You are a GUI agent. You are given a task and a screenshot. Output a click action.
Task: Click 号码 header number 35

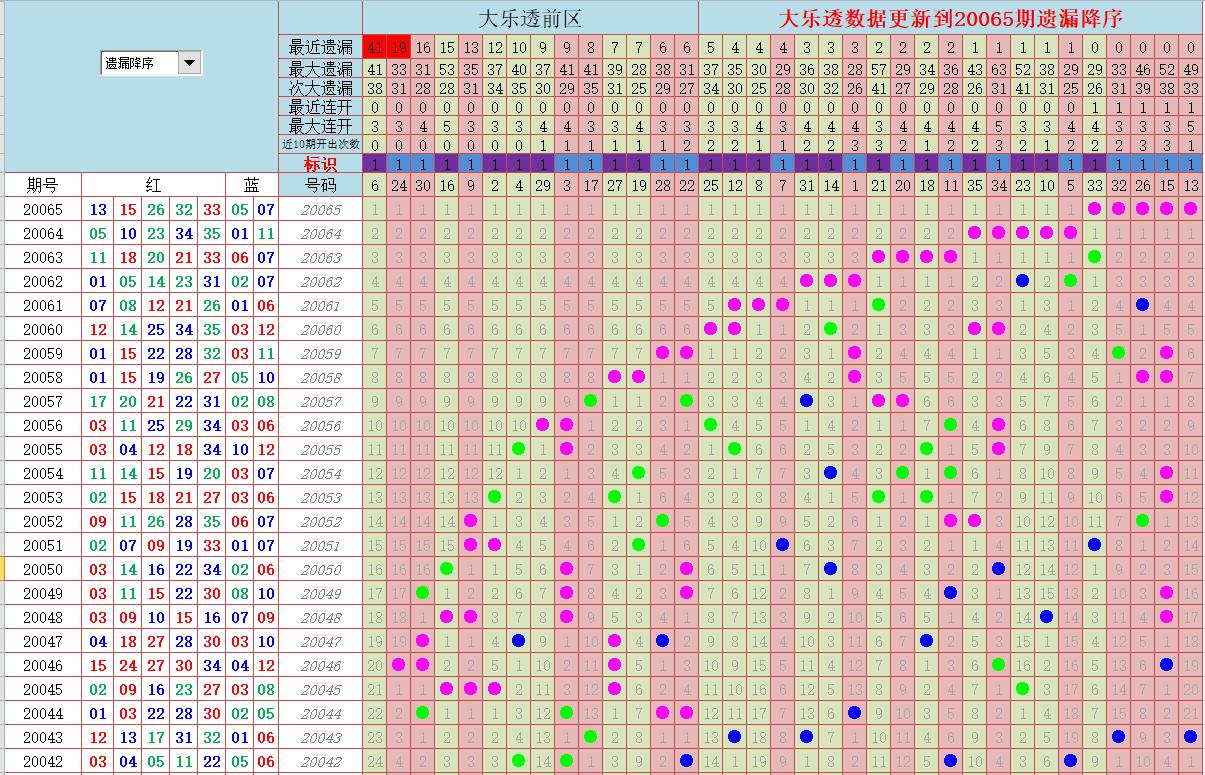coord(974,185)
